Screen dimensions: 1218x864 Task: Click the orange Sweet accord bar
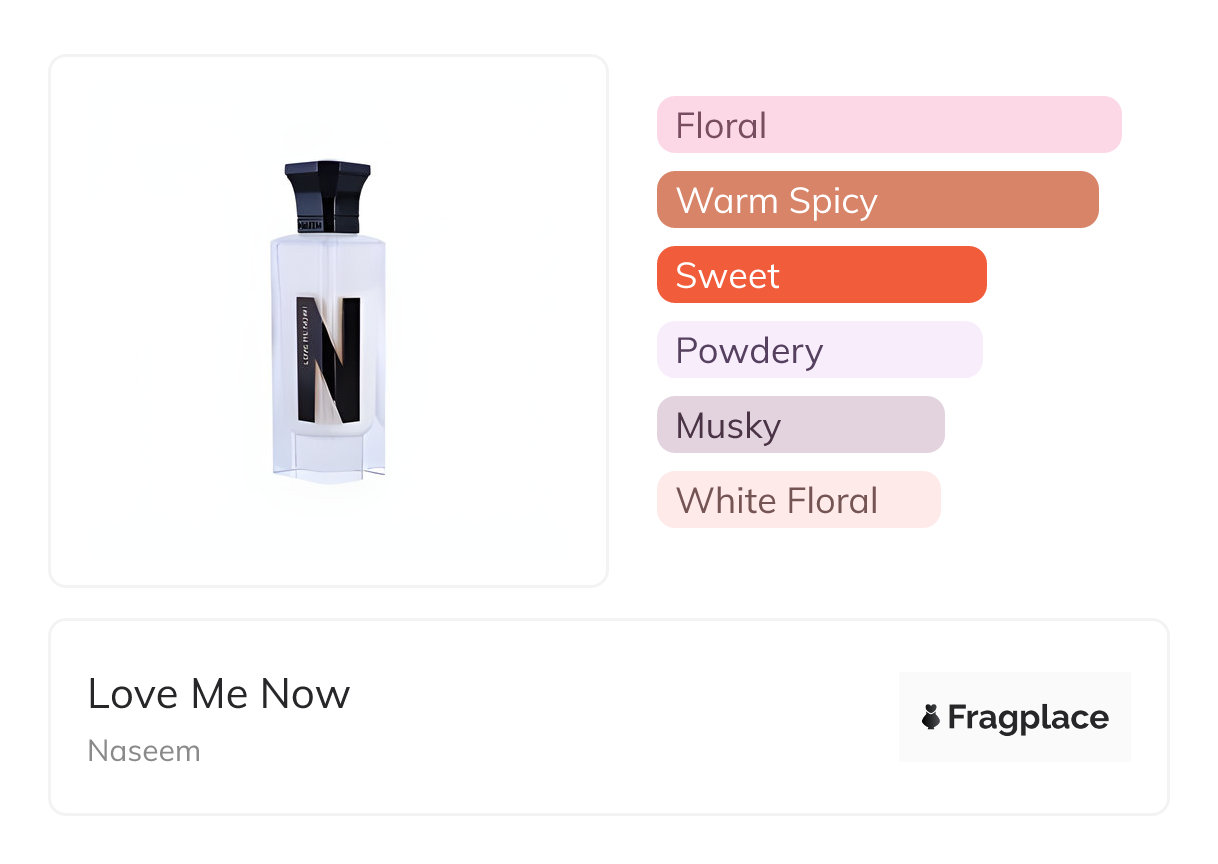point(821,275)
